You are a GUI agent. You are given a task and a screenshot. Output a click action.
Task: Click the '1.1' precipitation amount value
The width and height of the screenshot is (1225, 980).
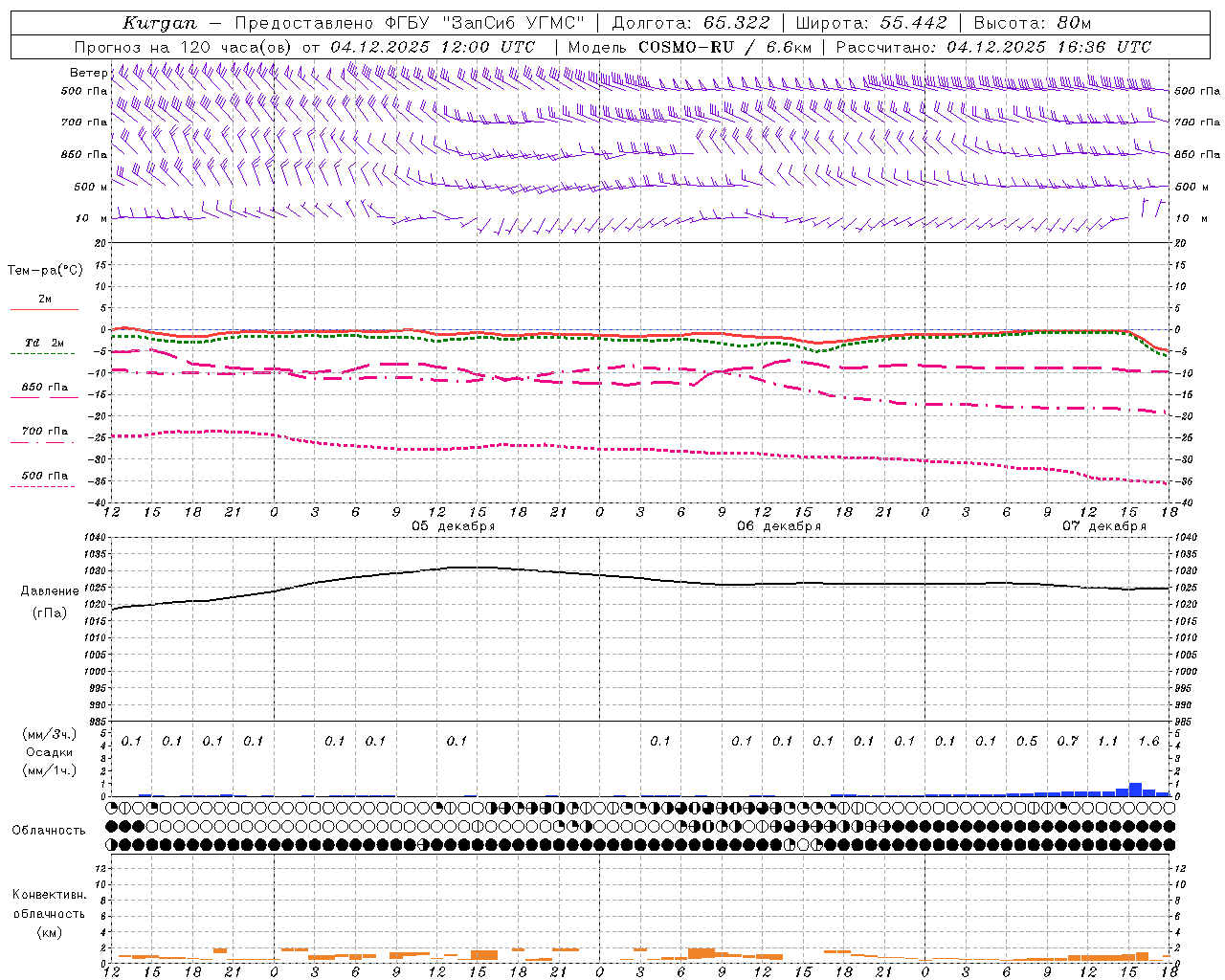tap(1107, 742)
